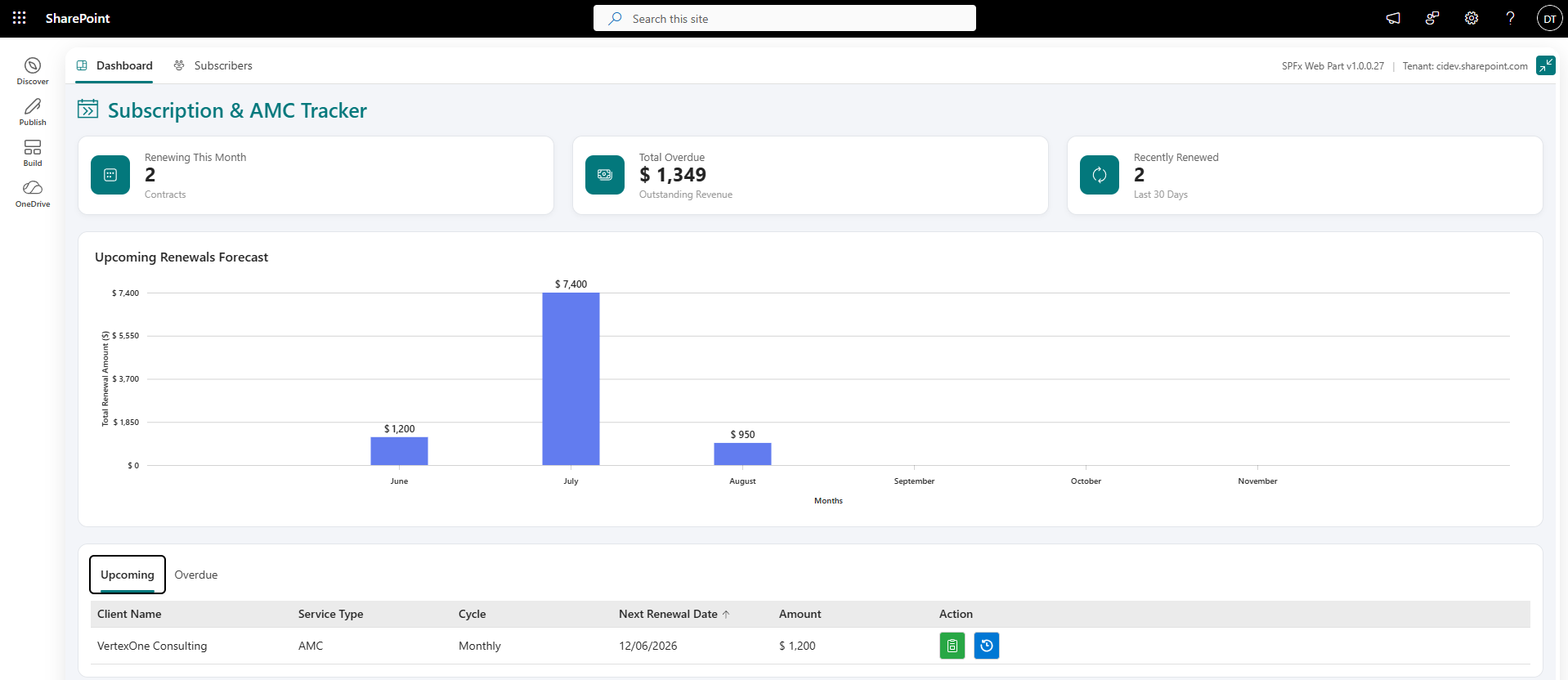Switch to the Subscribers tab

click(213, 65)
